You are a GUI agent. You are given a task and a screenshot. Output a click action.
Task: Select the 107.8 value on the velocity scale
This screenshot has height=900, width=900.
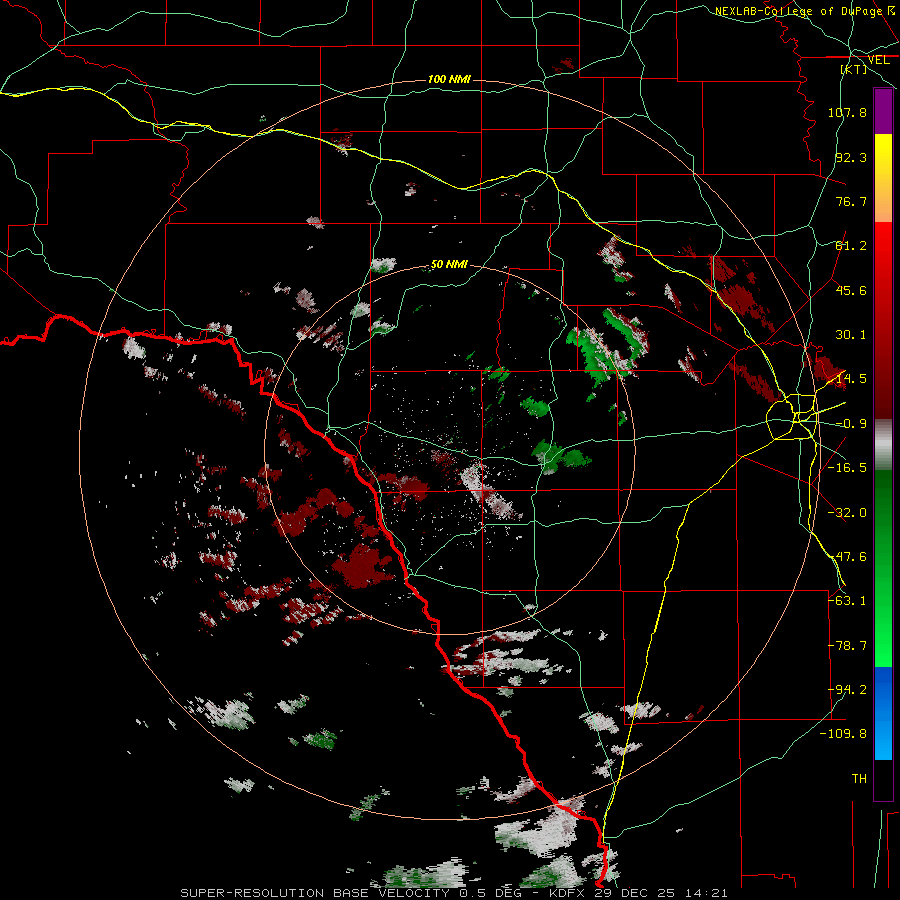point(847,112)
